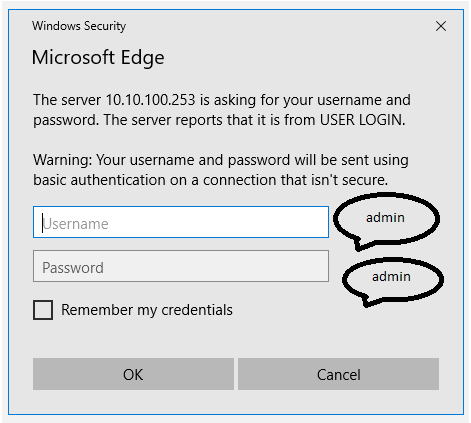
Task: Enable the Remember my credentials checkbox
Action: pyautogui.click(x=43, y=310)
